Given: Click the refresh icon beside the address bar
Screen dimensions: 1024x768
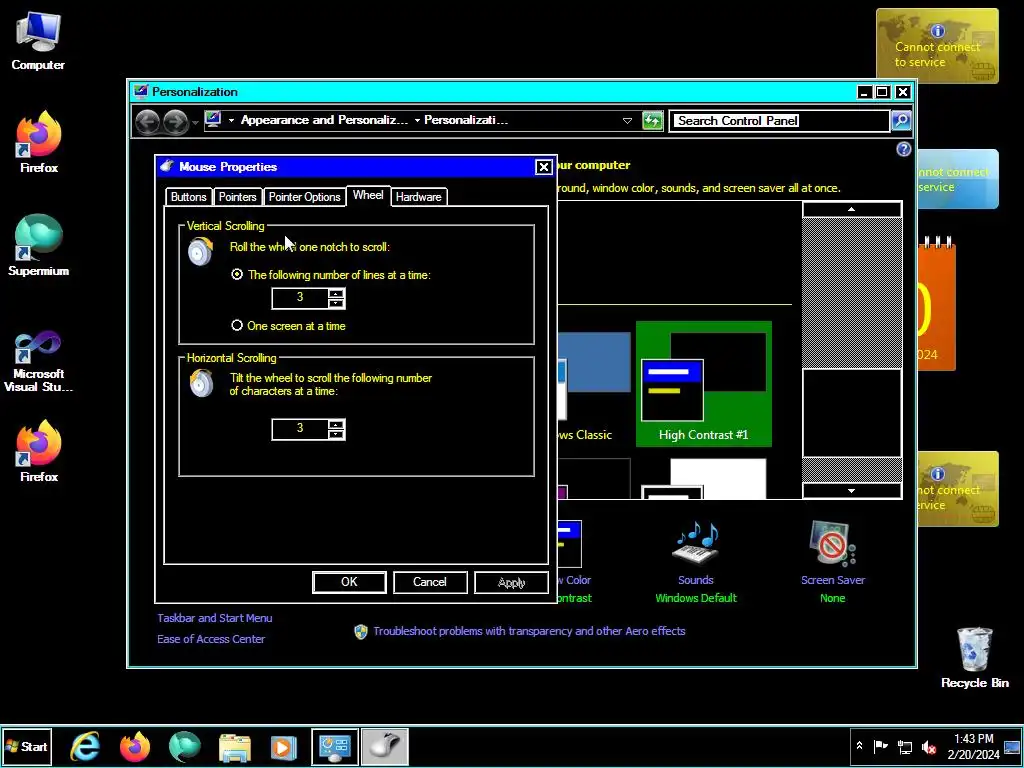Looking at the screenshot, I should pos(652,121).
